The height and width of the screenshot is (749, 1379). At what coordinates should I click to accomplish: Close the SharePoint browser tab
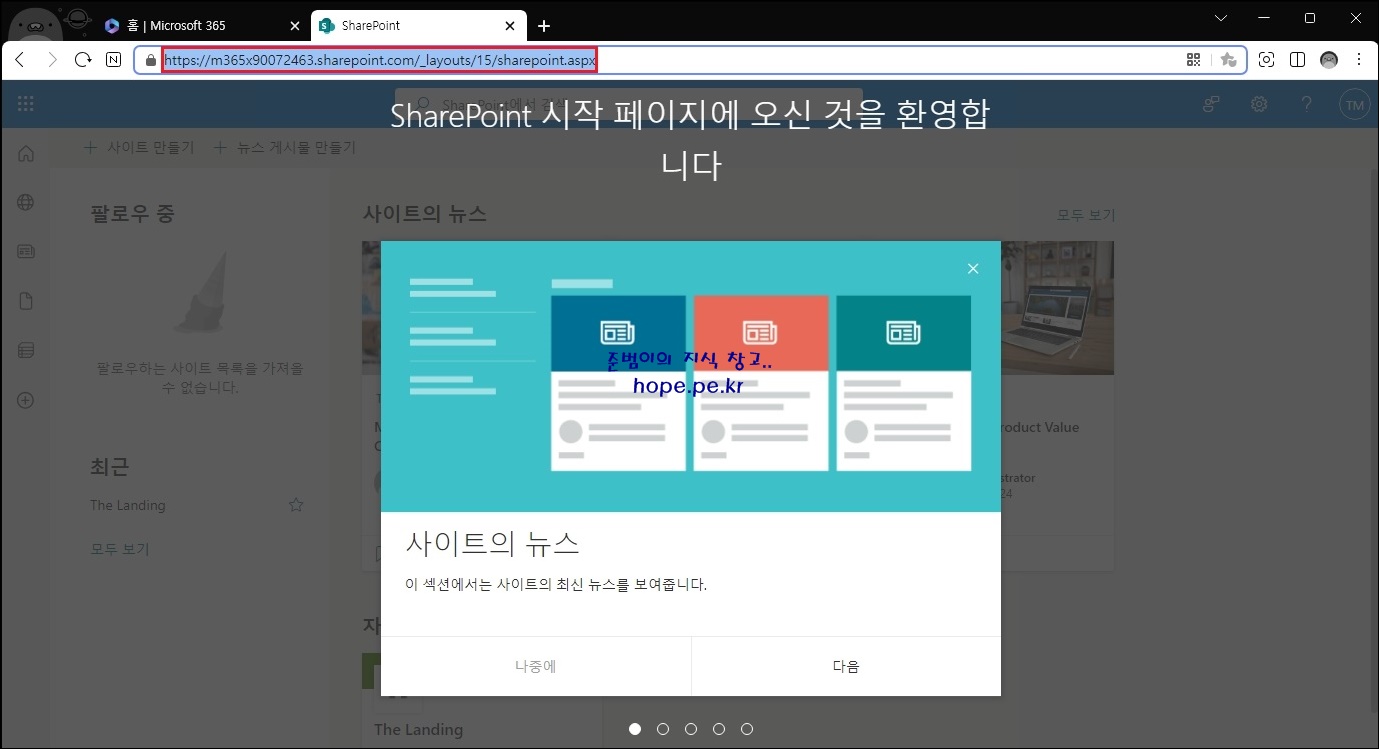click(x=510, y=25)
